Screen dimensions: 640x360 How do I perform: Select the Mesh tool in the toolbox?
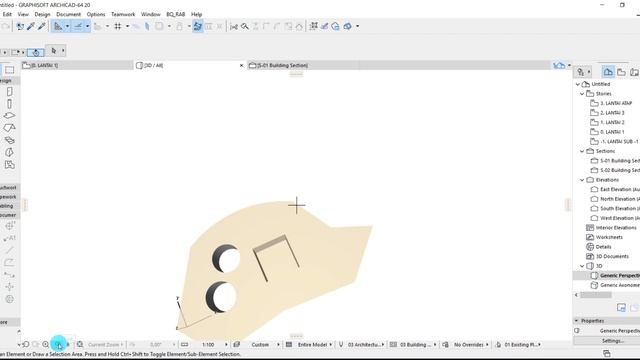pos(9,140)
